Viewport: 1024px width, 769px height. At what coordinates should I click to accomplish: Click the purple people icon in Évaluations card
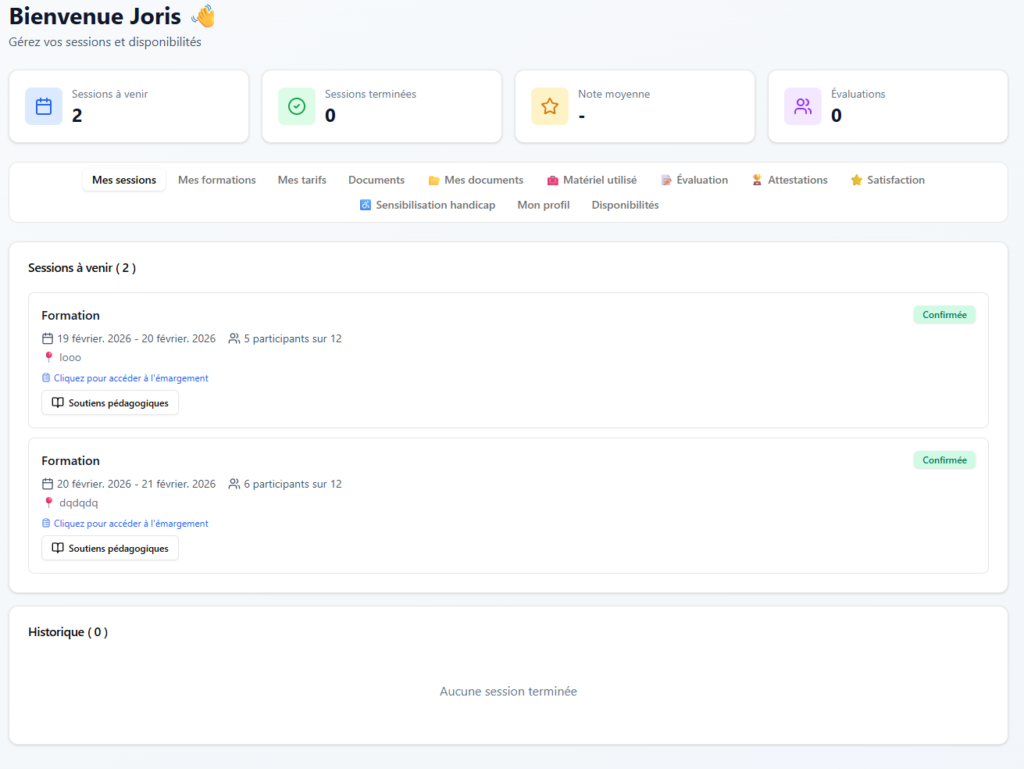(803, 106)
